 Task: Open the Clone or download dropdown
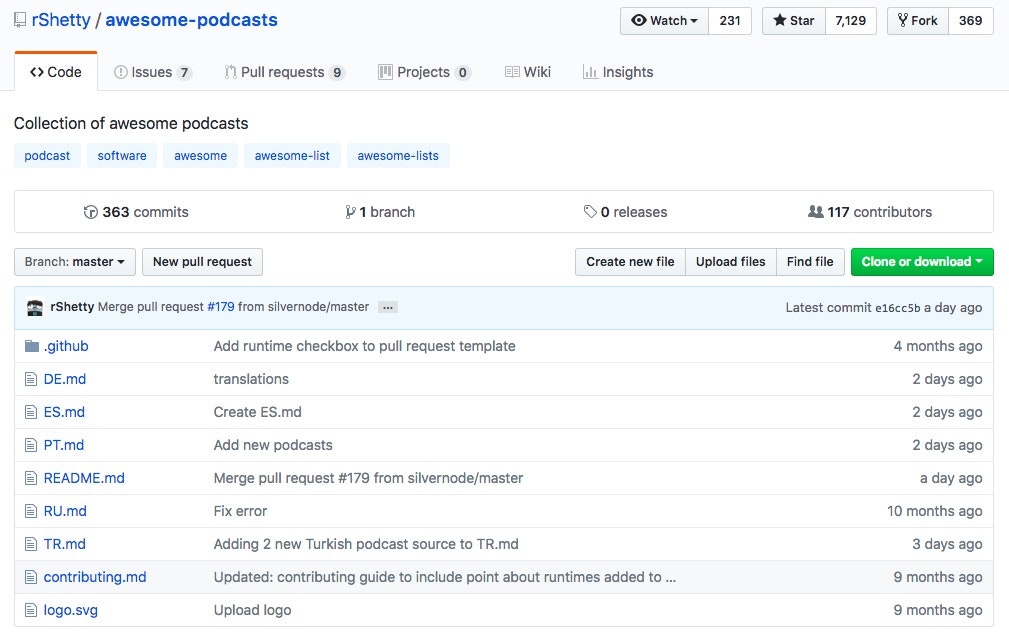pos(921,261)
